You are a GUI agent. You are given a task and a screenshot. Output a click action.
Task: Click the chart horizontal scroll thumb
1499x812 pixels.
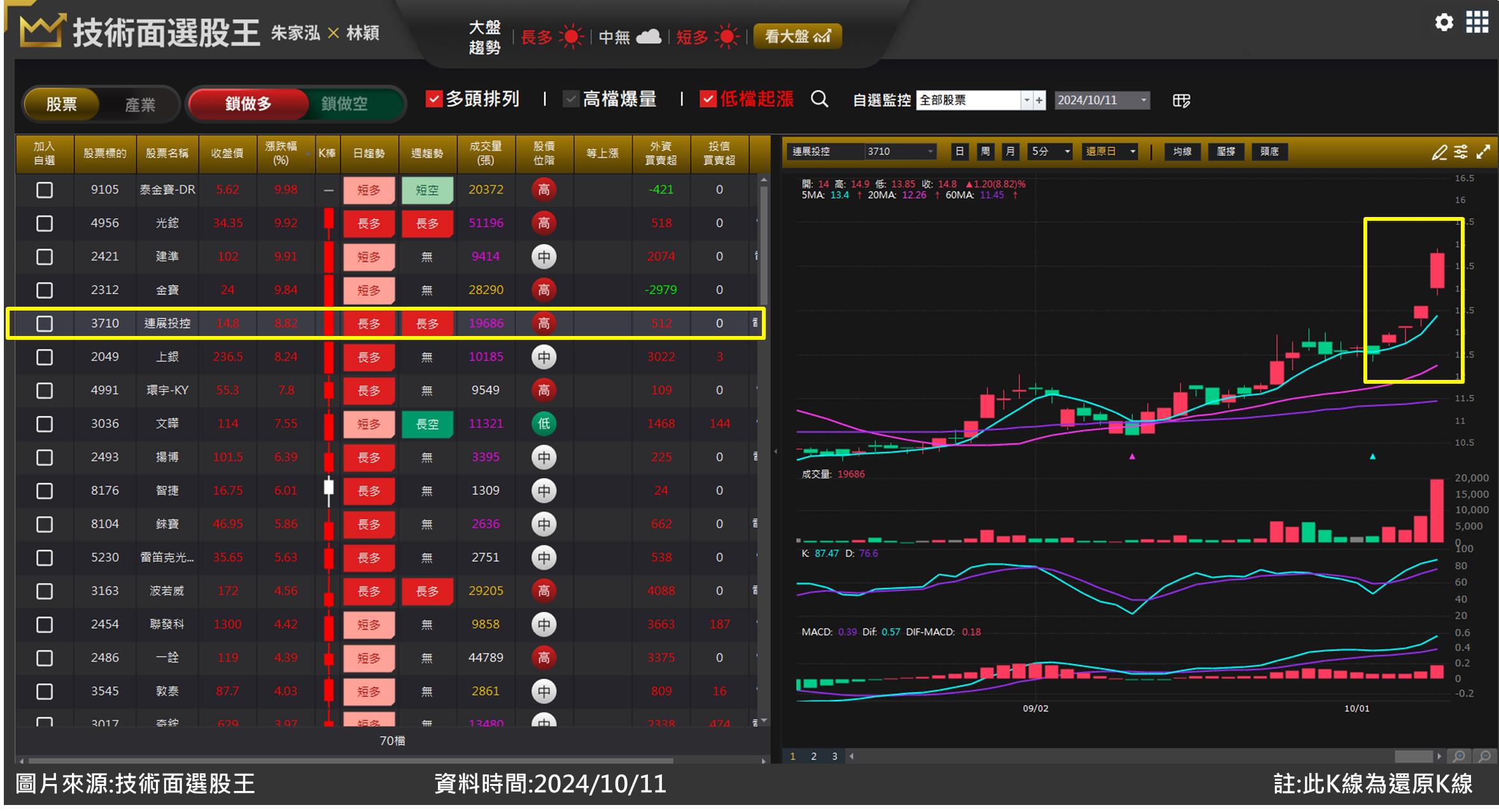pos(1413,756)
